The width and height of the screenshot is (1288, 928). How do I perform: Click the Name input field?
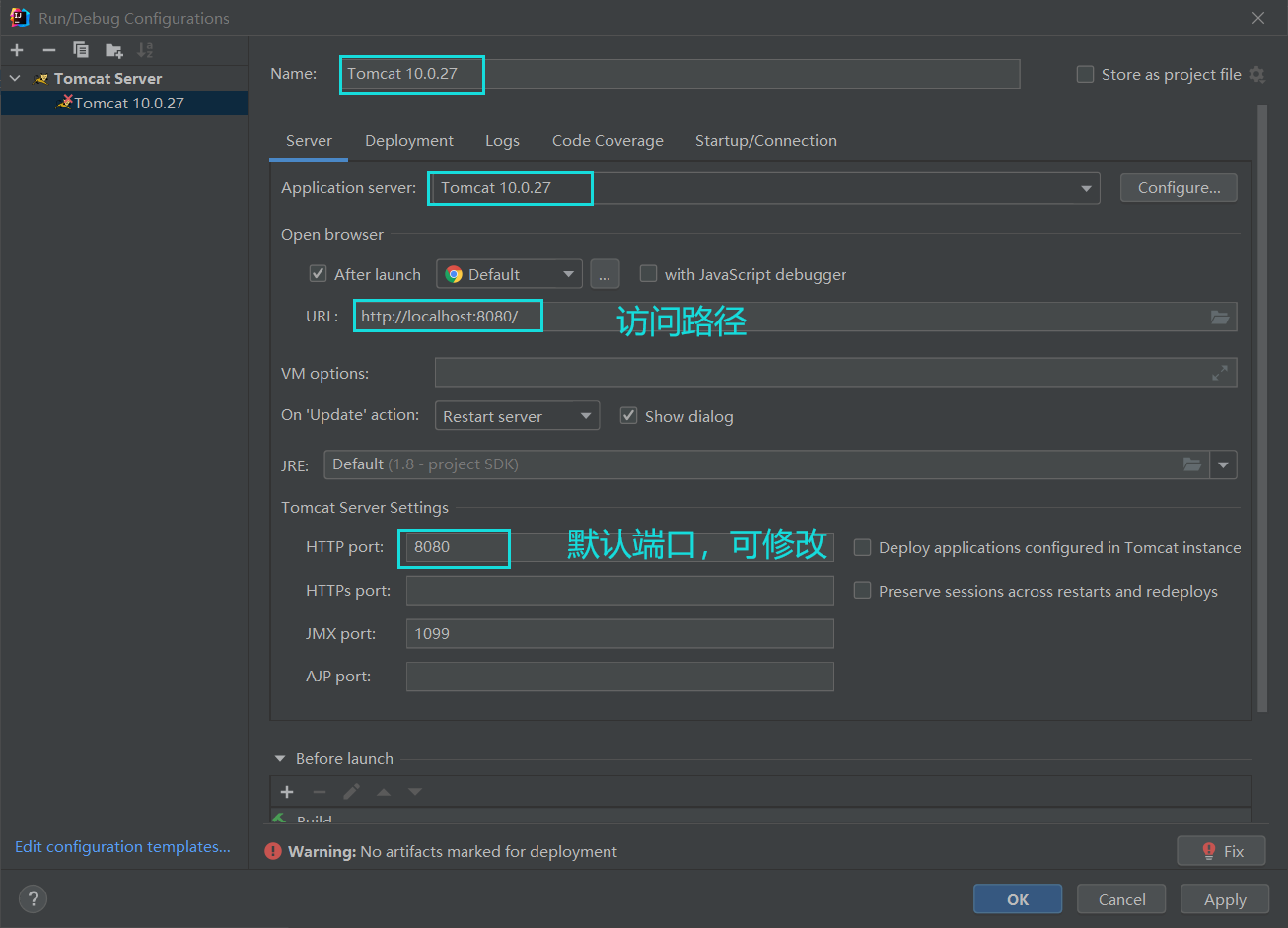(x=680, y=74)
